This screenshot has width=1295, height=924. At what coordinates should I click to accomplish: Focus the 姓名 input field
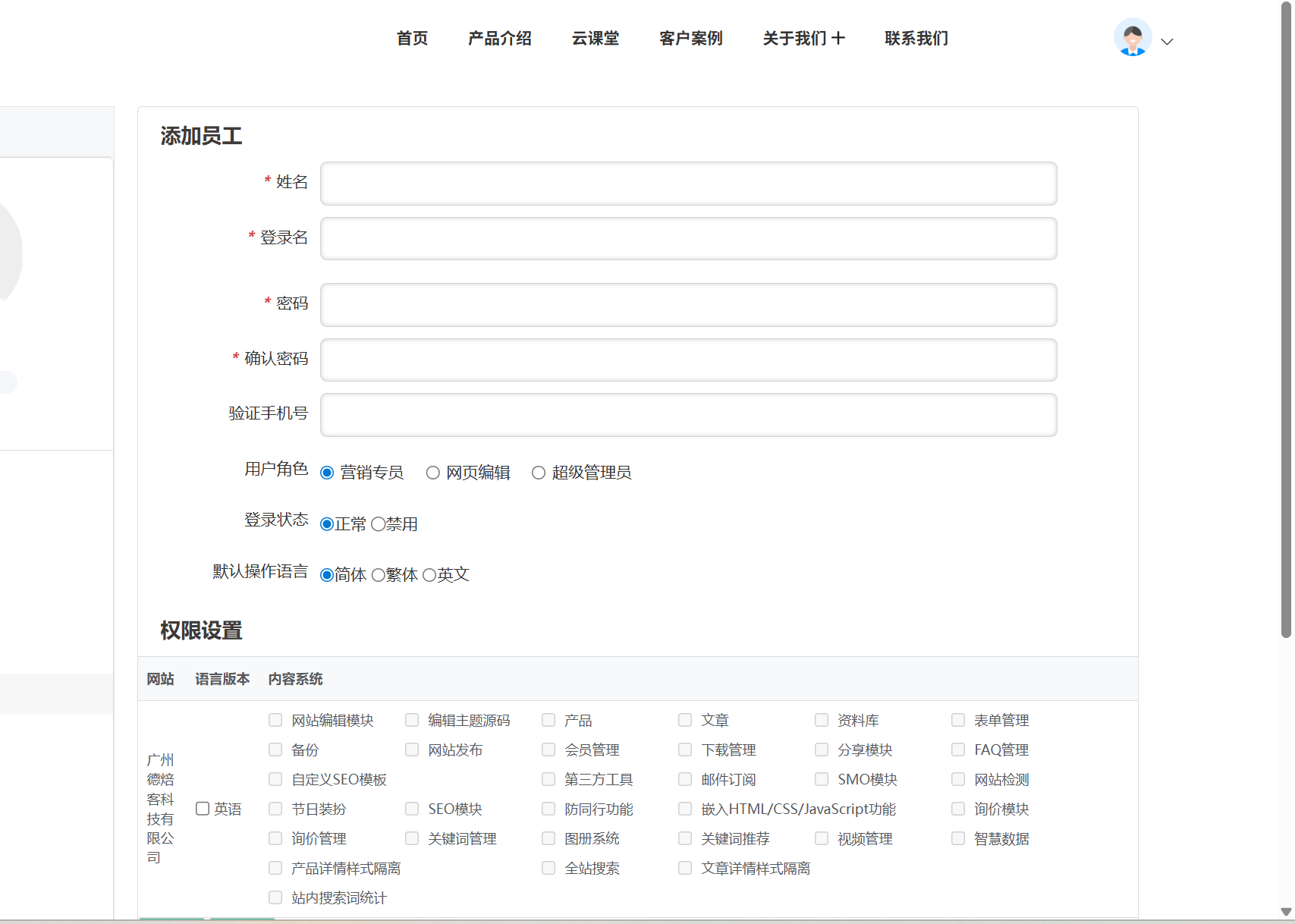(688, 184)
